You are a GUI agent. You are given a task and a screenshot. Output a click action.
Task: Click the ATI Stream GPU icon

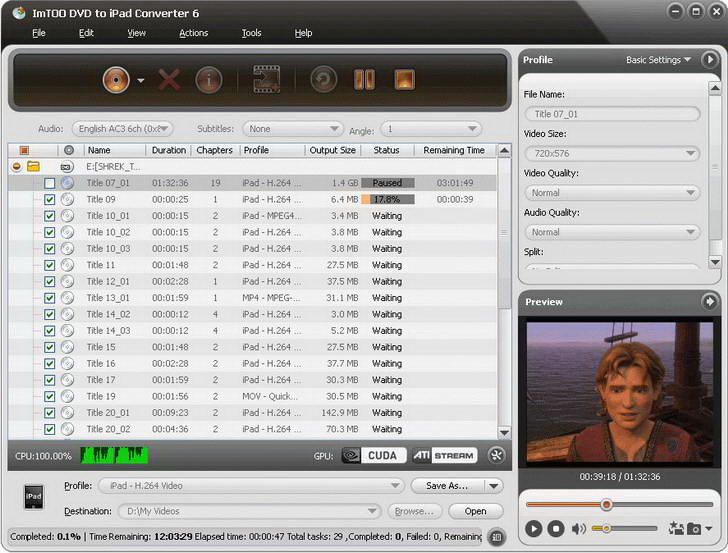[445, 455]
